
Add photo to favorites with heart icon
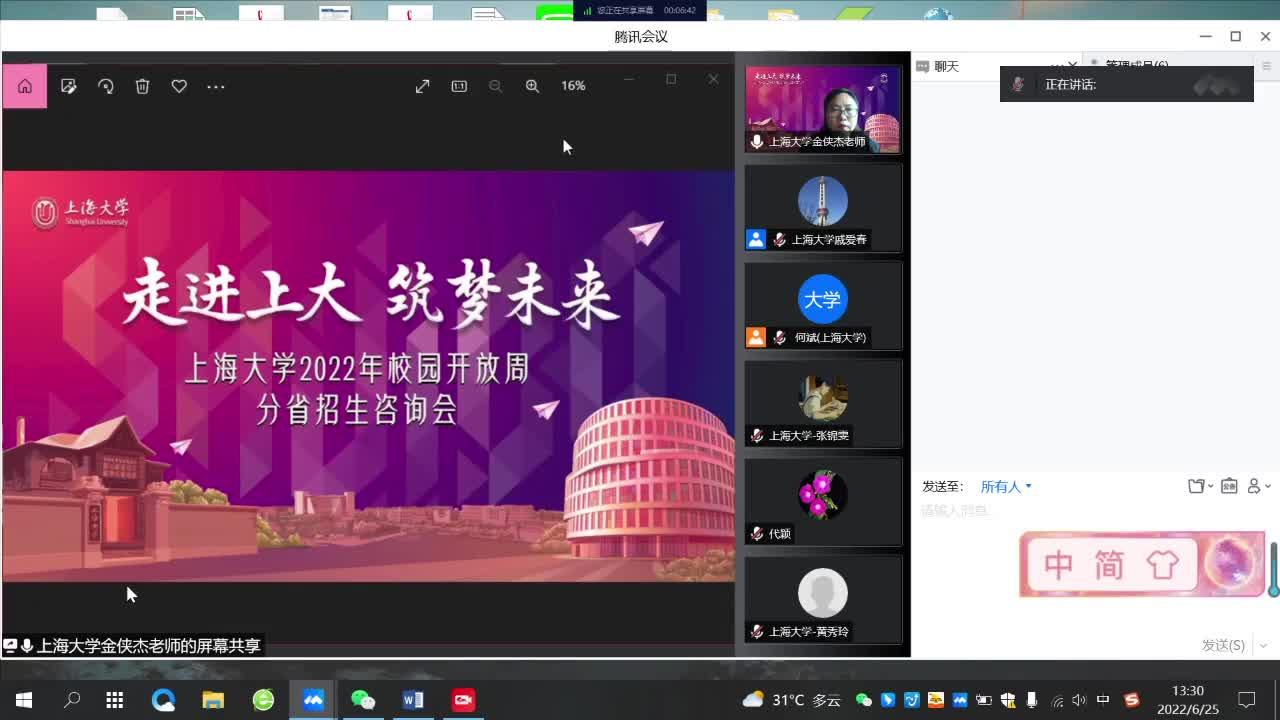point(179,87)
